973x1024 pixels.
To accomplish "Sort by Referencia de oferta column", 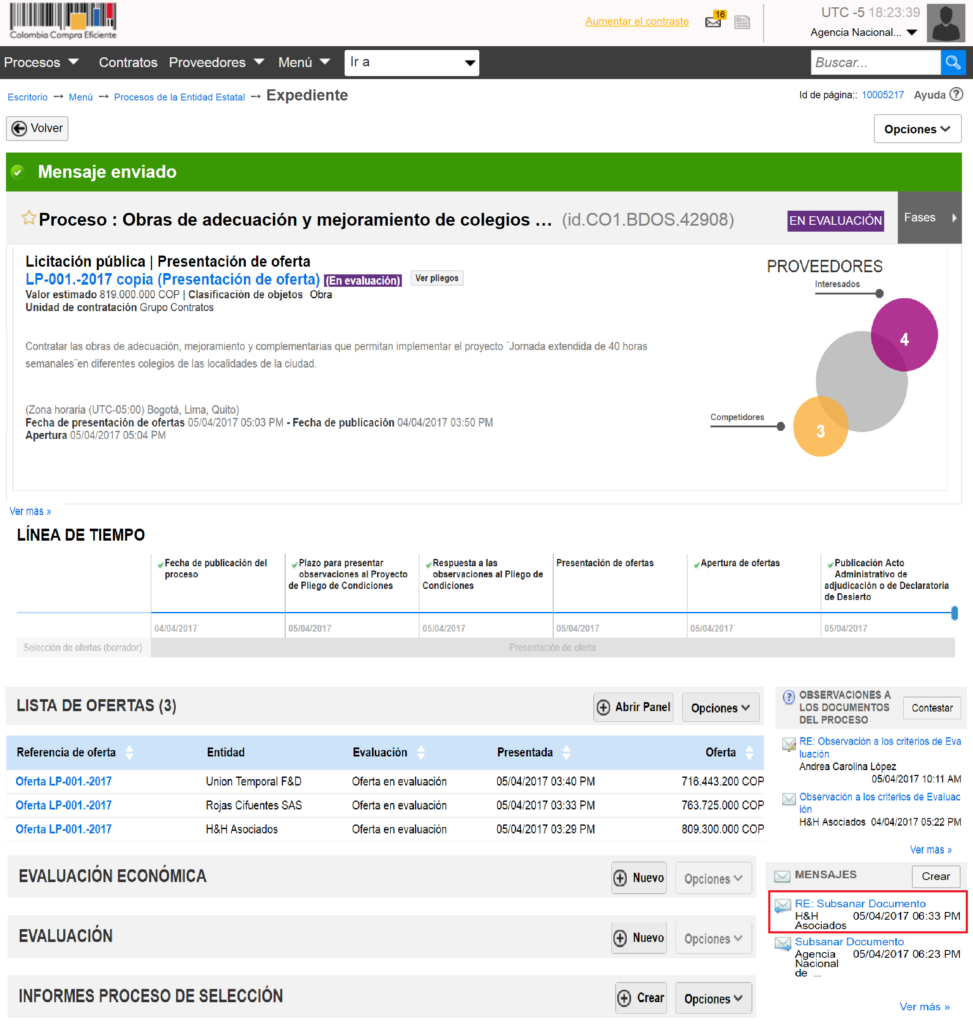I will point(129,752).
